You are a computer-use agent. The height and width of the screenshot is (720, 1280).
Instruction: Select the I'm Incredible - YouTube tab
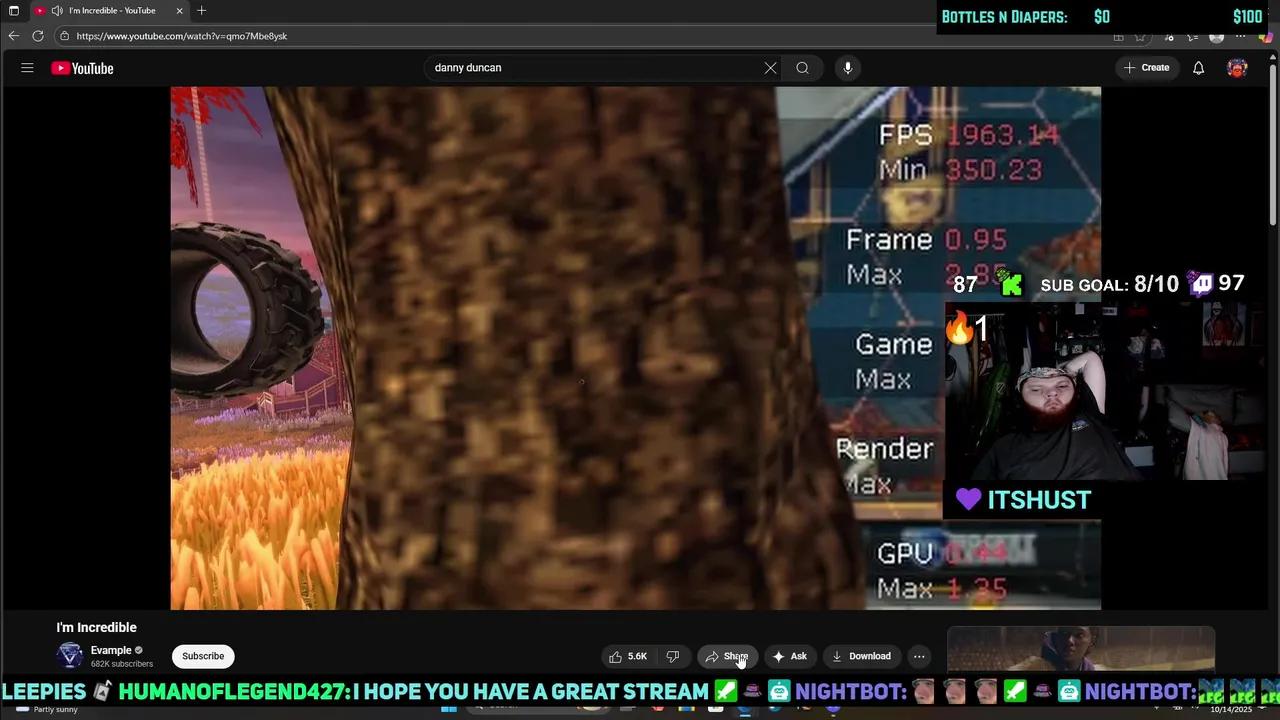(x=108, y=11)
